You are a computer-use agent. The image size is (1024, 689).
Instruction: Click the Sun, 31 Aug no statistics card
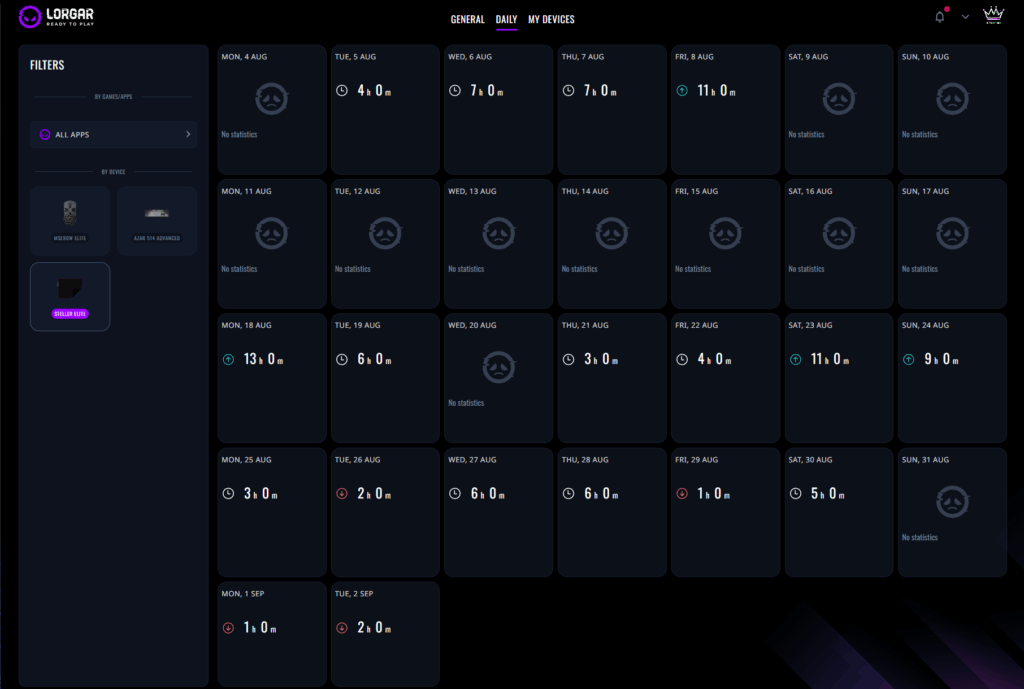[x=951, y=511]
